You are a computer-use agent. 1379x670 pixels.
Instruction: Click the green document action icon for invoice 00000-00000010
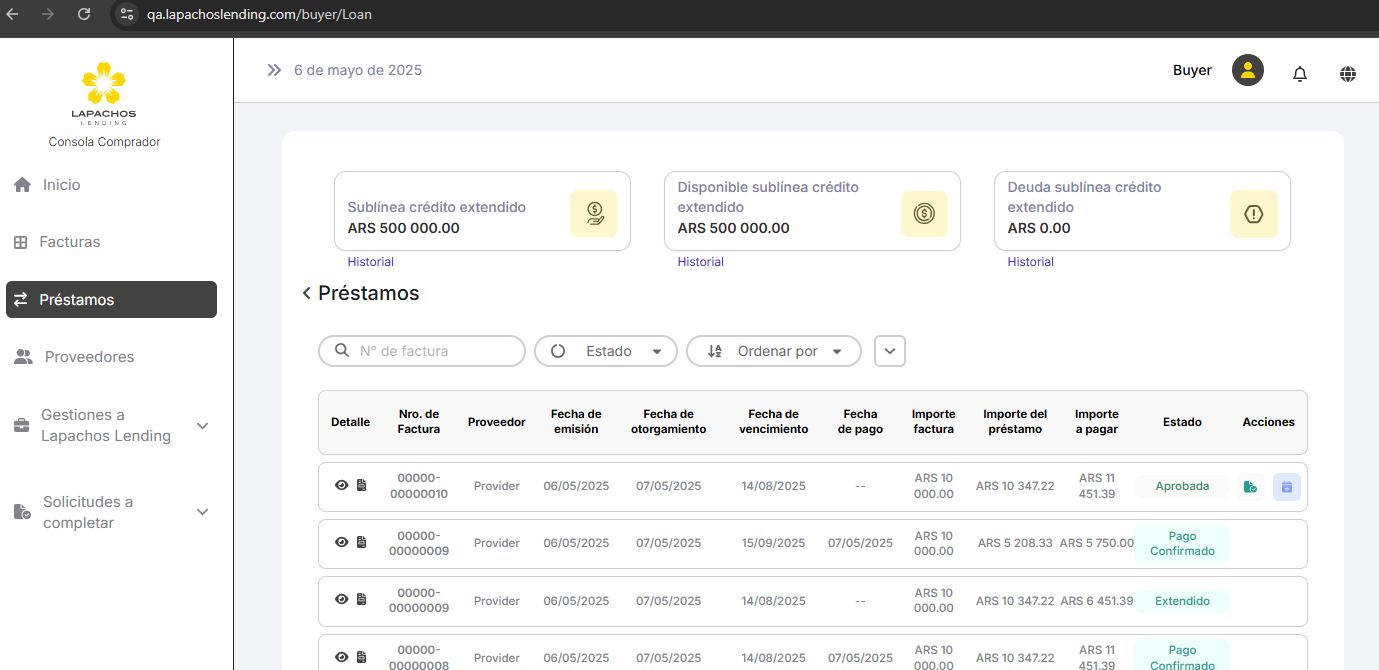click(1250, 487)
